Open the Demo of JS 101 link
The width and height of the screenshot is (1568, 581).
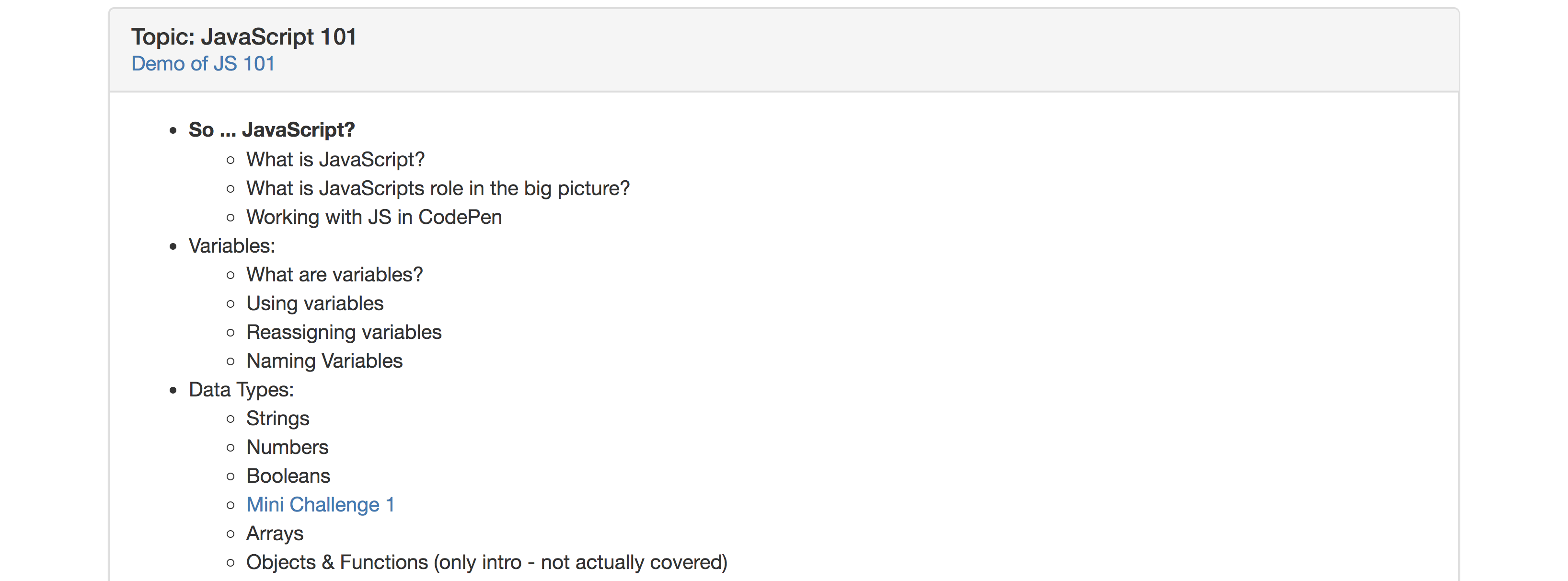(203, 63)
